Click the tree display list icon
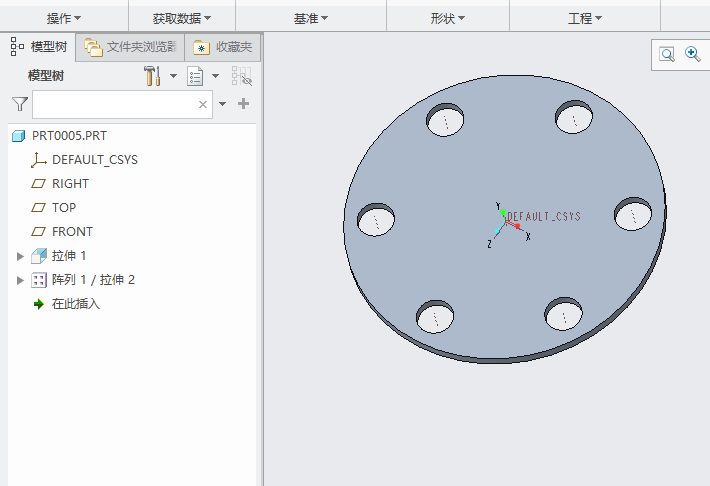The image size is (710, 486). 195,76
